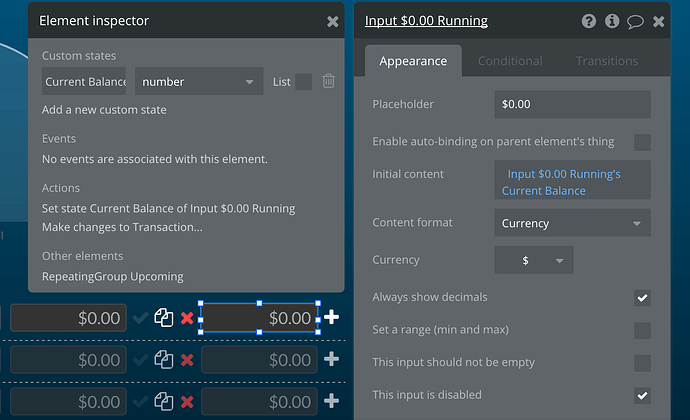690x420 pixels.
Task: Enable Set a range (min and max)
Action: point(642,330)
